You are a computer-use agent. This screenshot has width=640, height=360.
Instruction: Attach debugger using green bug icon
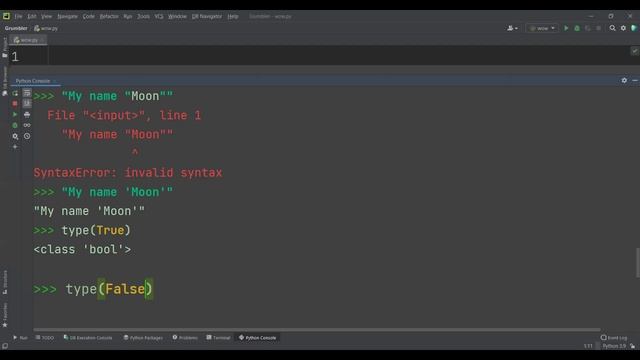click(15, 125)
